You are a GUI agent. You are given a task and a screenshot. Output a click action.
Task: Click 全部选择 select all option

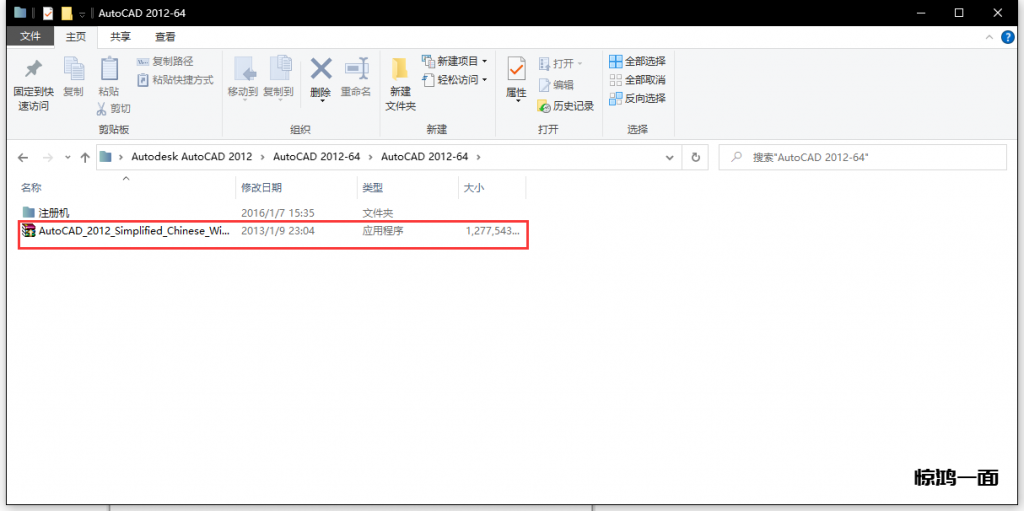point(637,61)
